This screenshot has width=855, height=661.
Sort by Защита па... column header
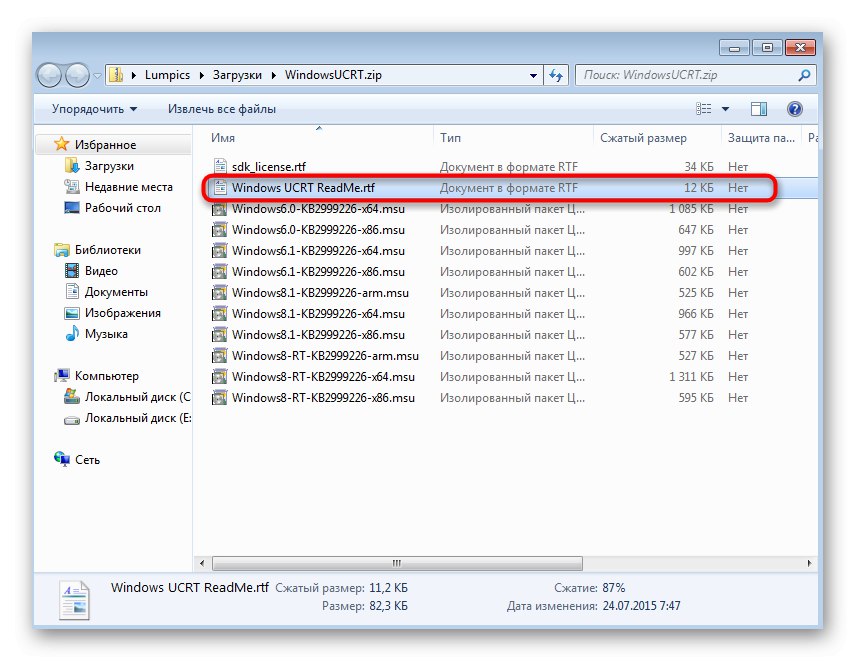point(761,139)
